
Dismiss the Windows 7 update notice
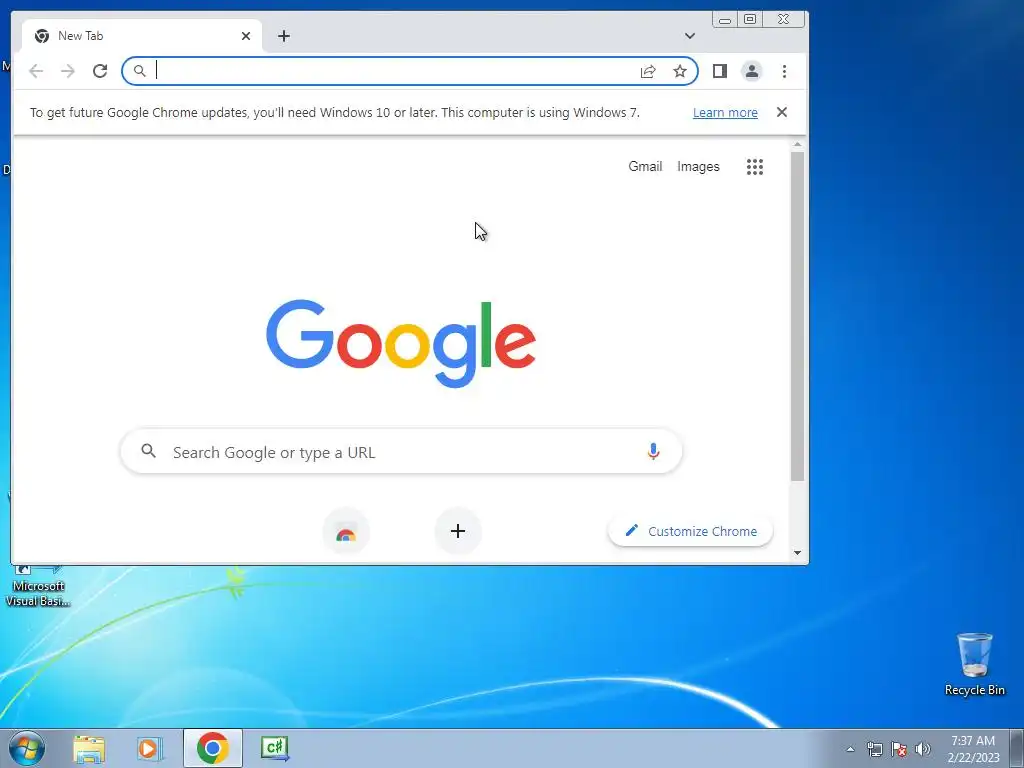tap(782, 112)
